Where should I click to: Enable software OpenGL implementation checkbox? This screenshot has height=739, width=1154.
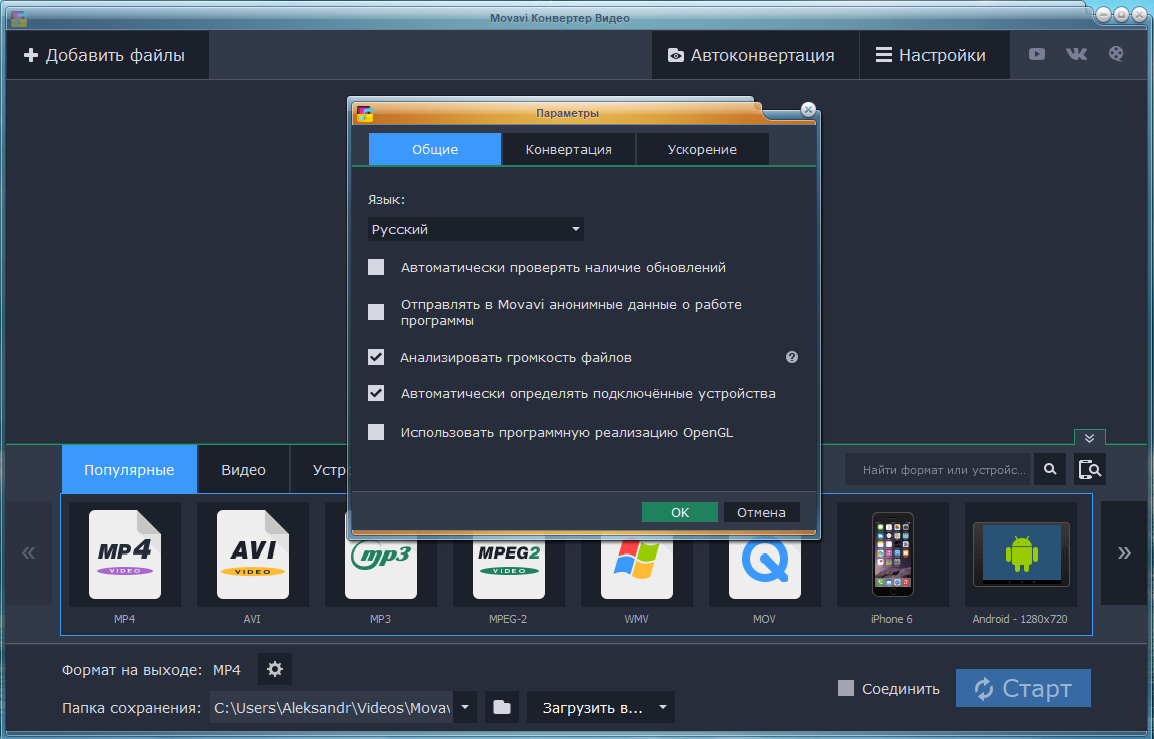(376, 432)
